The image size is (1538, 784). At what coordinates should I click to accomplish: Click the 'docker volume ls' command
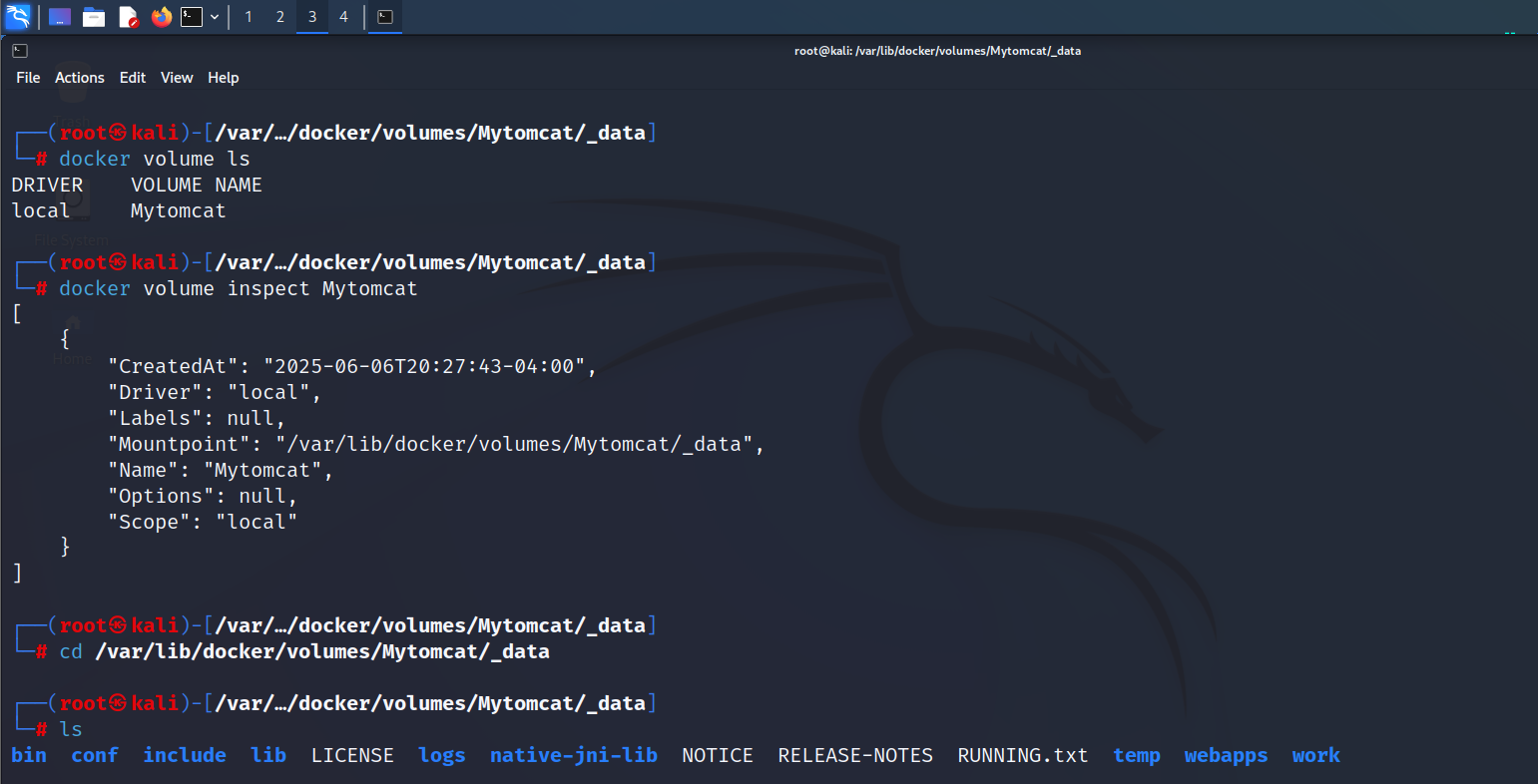point(155,159)
